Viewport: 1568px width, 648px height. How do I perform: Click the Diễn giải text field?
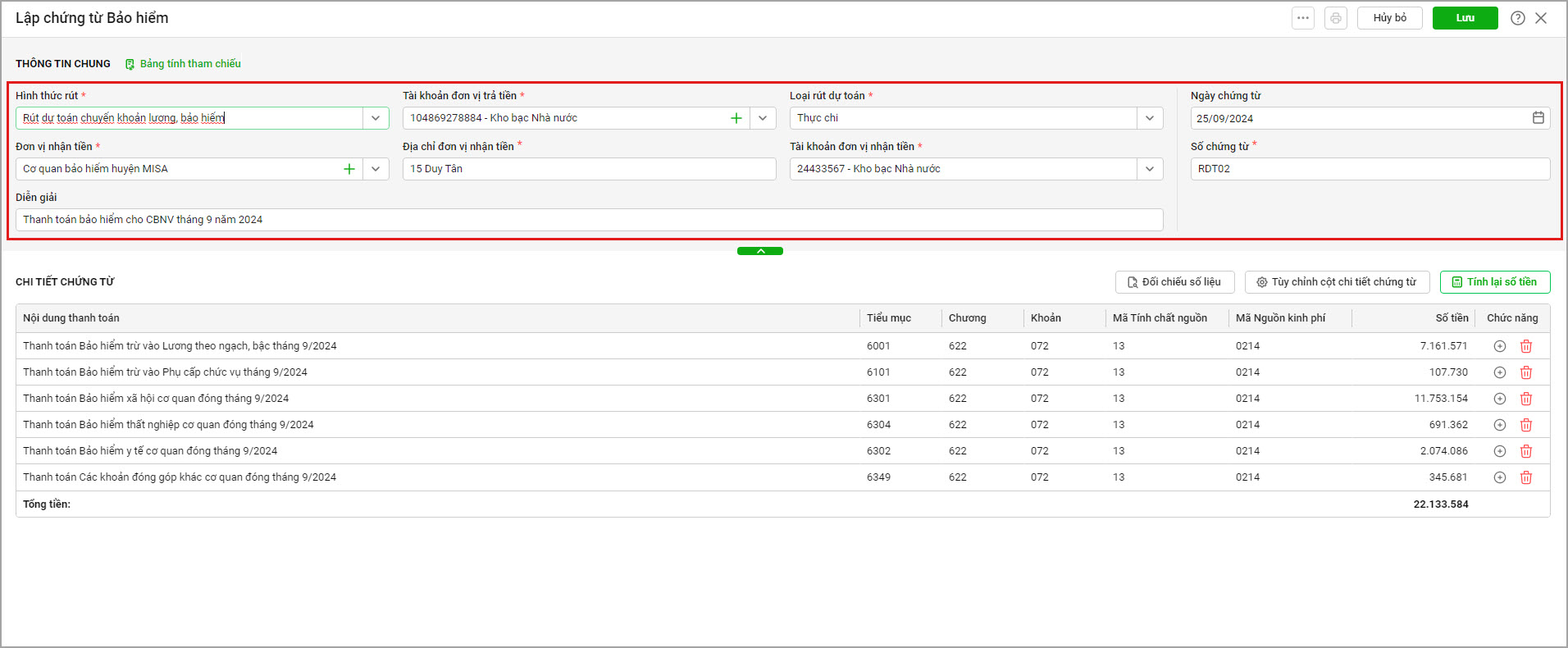click(x=590, y=220)
